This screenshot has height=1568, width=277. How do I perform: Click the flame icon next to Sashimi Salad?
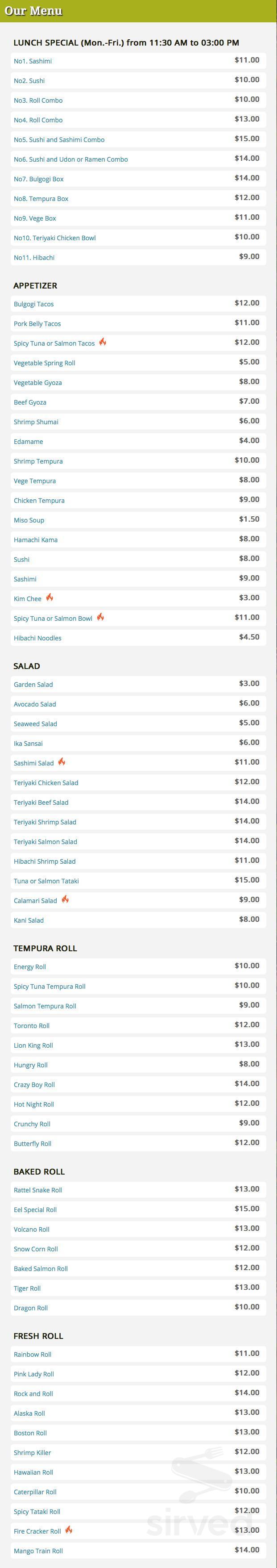(62, 761)
